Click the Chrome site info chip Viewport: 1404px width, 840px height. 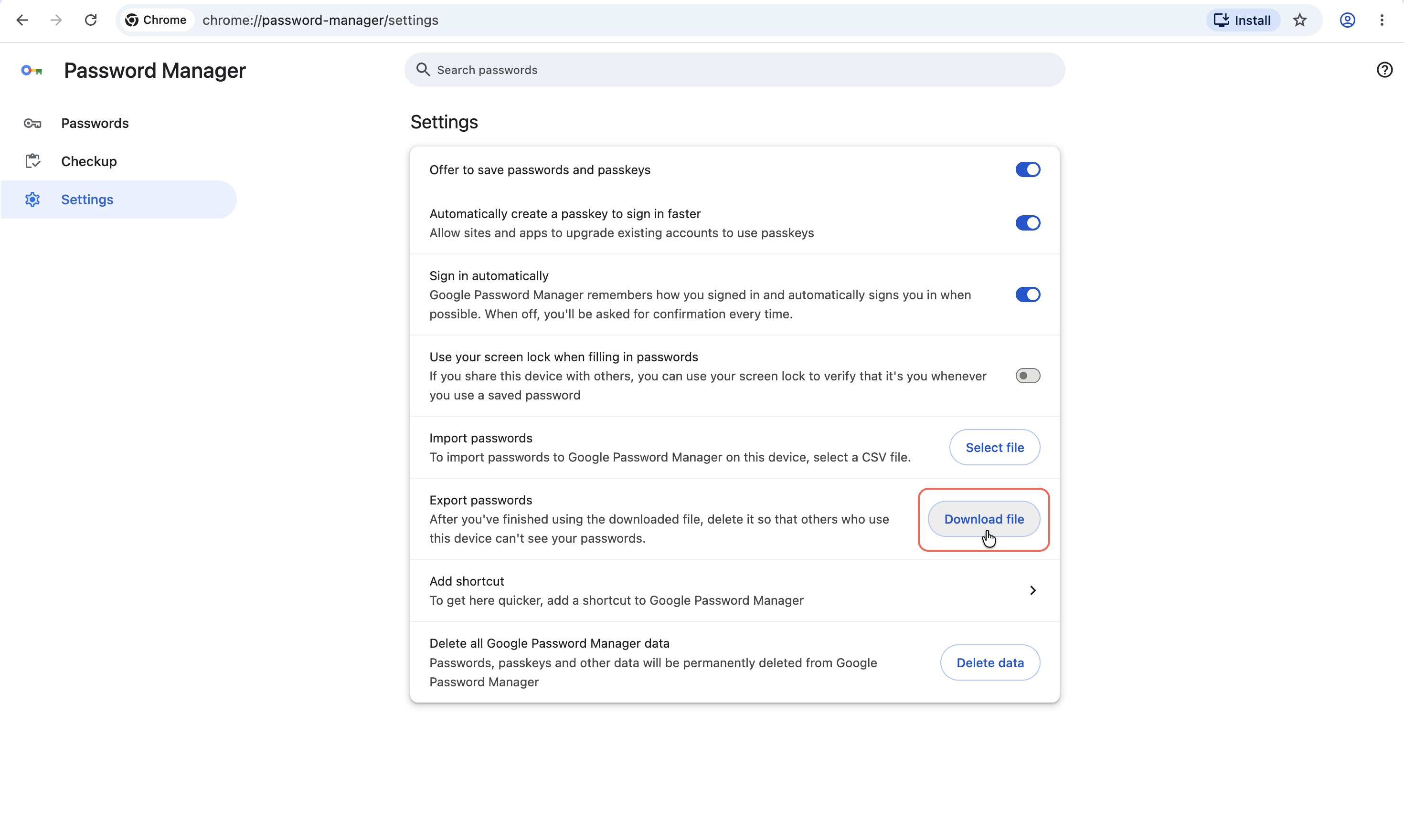(x=156, y=21)
